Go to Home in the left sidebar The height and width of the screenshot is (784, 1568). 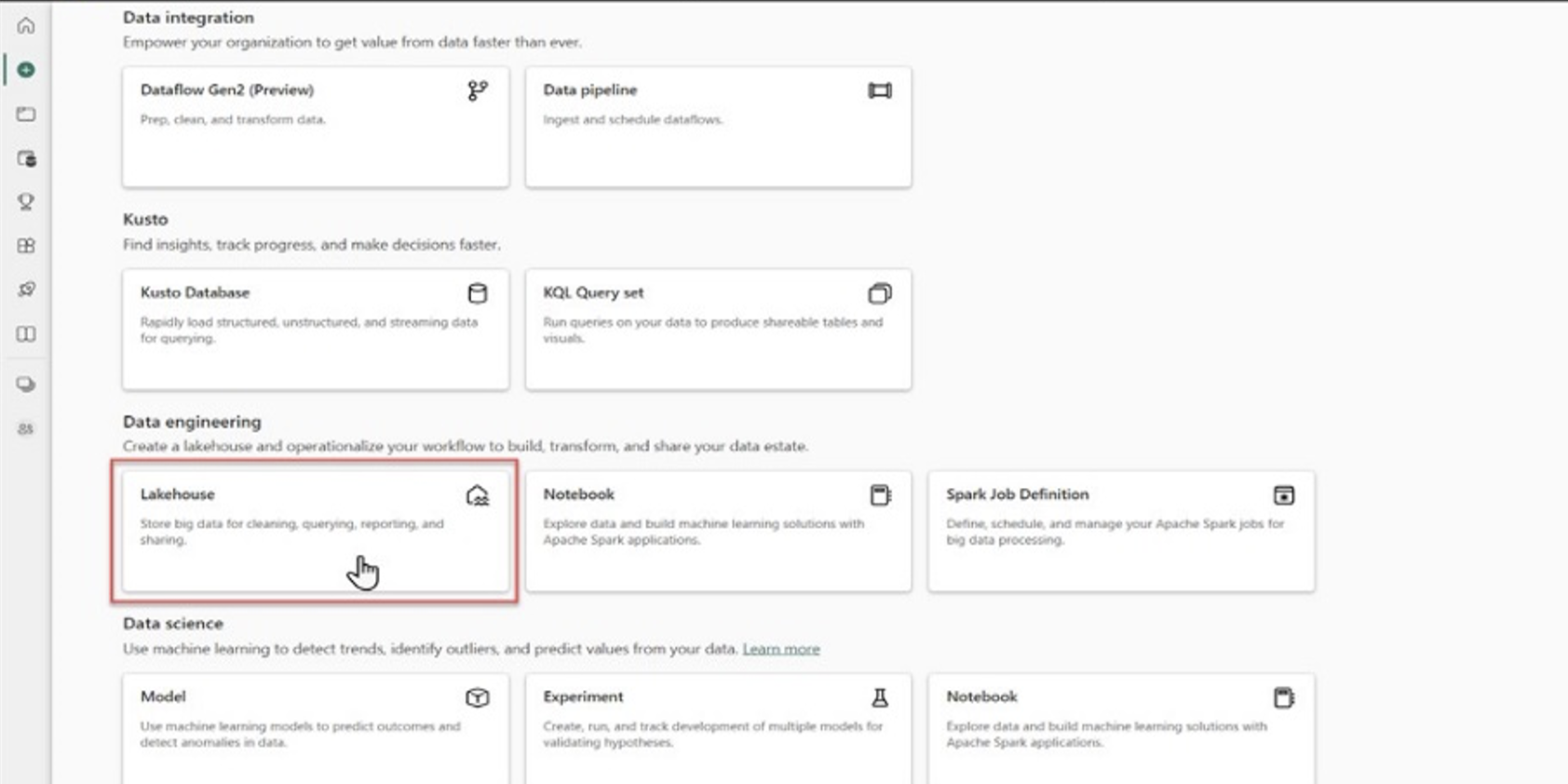pyautogui.click(x=26, y=26)
